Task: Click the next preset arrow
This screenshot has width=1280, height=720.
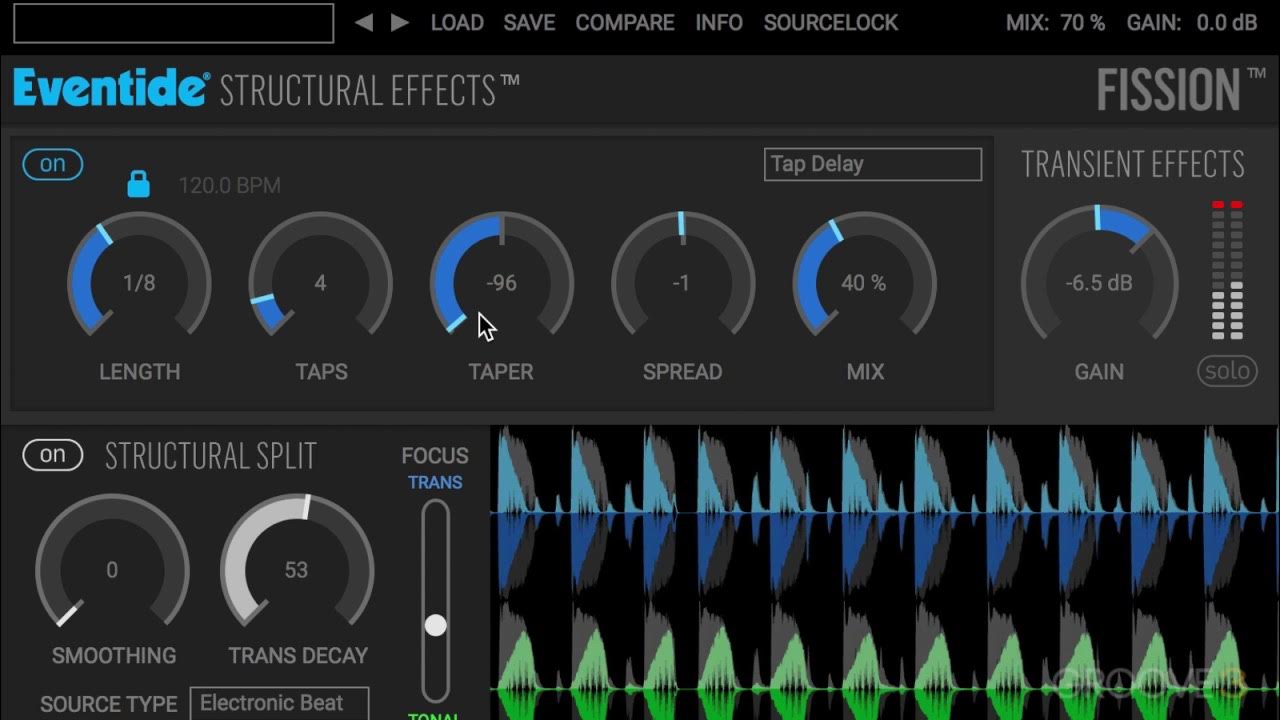Action: 400,22
